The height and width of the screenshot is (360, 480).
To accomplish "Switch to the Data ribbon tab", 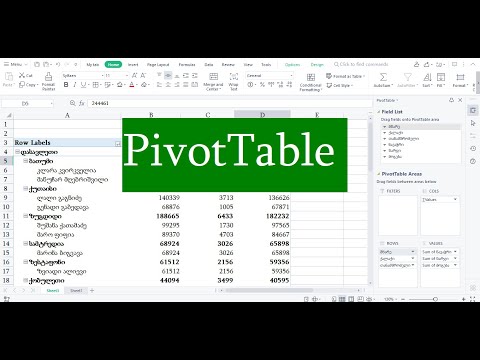I will coord(209,65).
